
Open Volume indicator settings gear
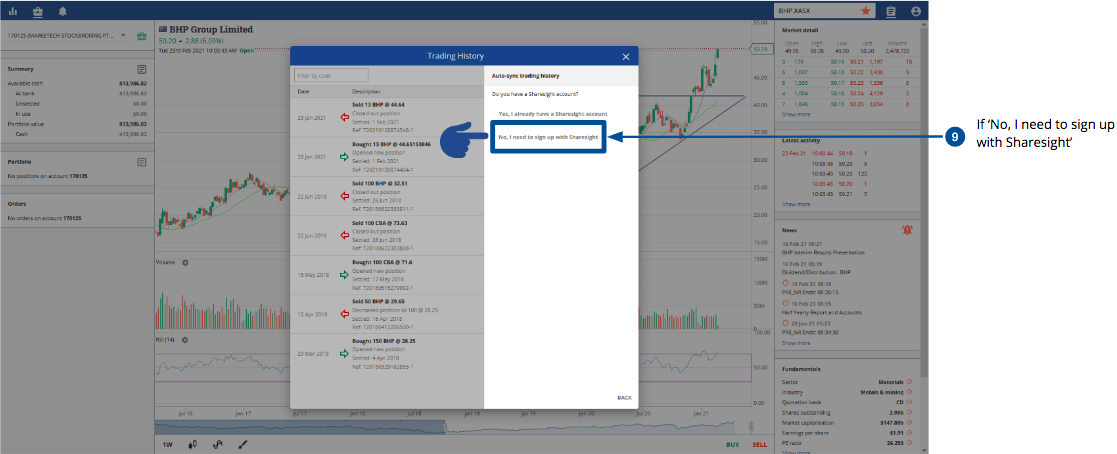(x=185, y=262)
